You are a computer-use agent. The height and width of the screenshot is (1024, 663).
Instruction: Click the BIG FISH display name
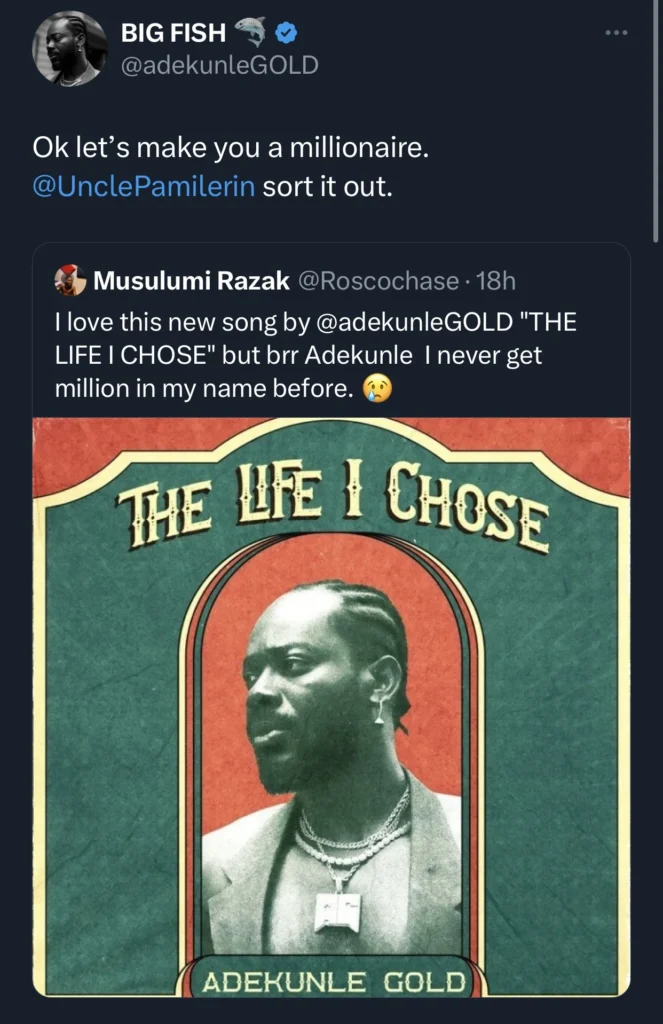173,34
